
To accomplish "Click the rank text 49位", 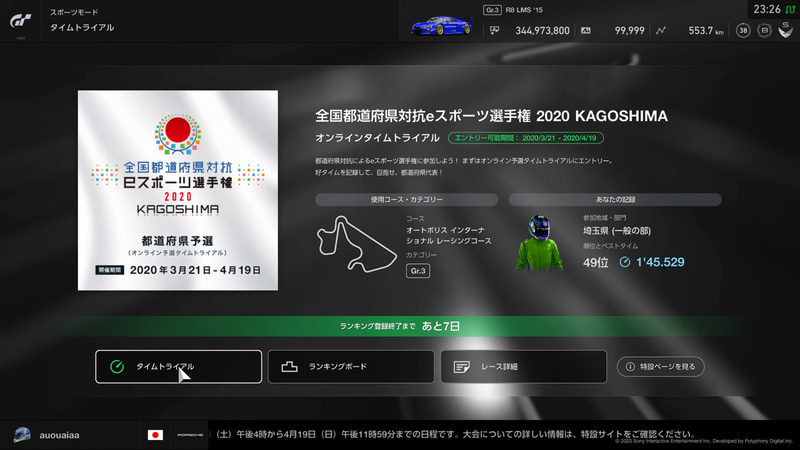I will [x=596, y=262].
